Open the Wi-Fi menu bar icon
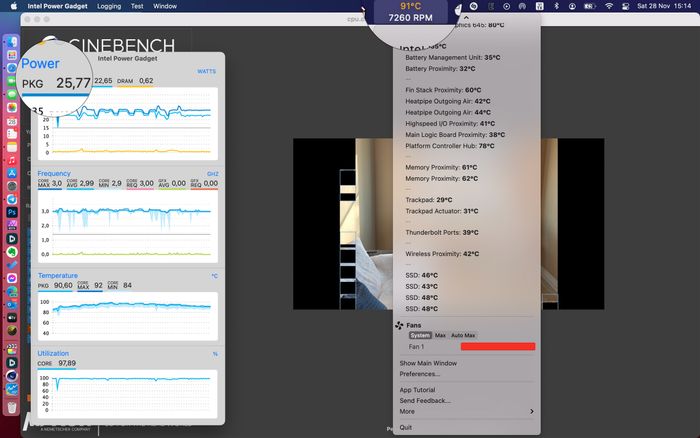The height and width of the screenshot is (438, 700). click(x=609, y=6)
